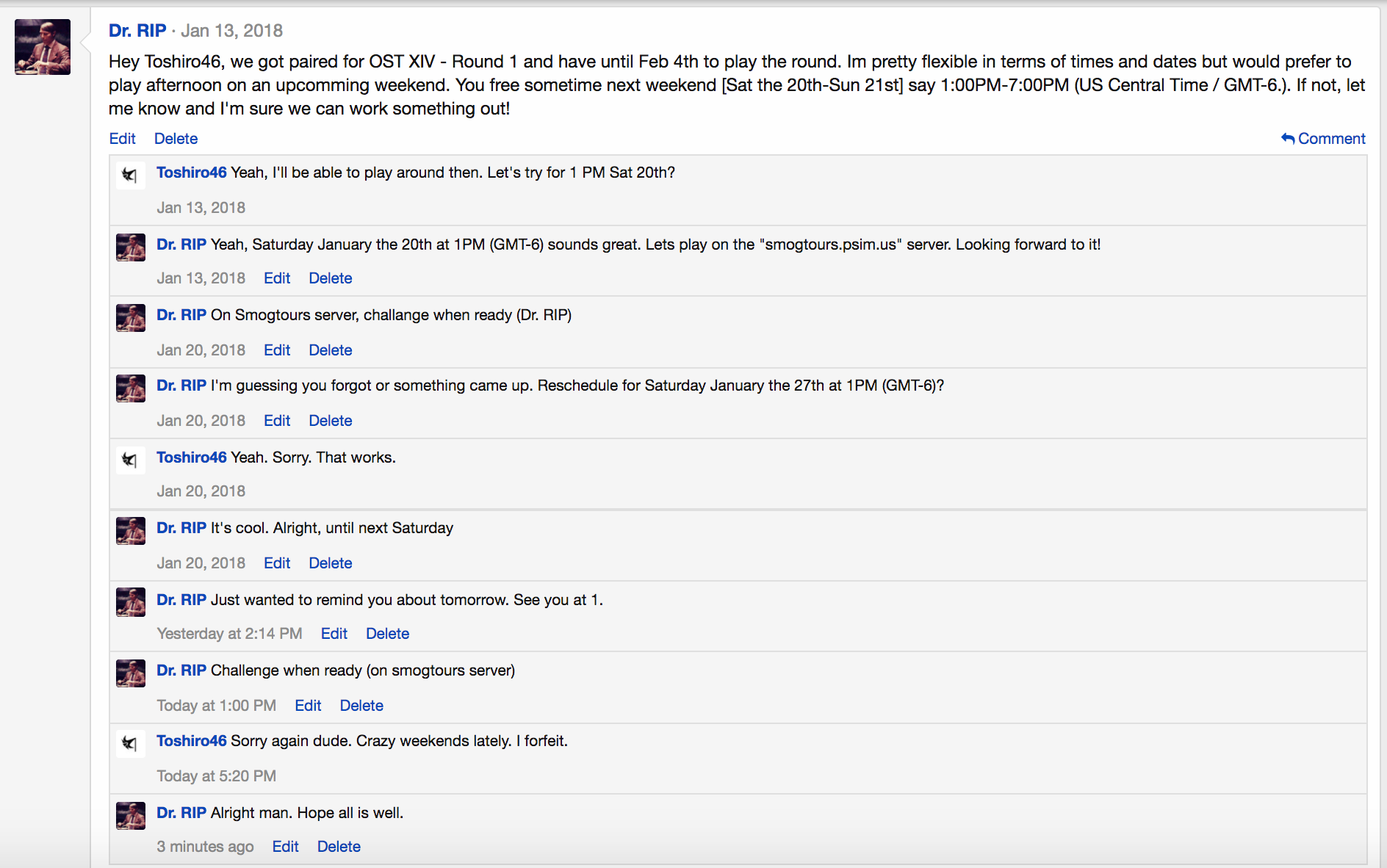Click the Comment reply arrow icon
The height and width of the screenshot is (868, 1387).
tap(1287, 138)
